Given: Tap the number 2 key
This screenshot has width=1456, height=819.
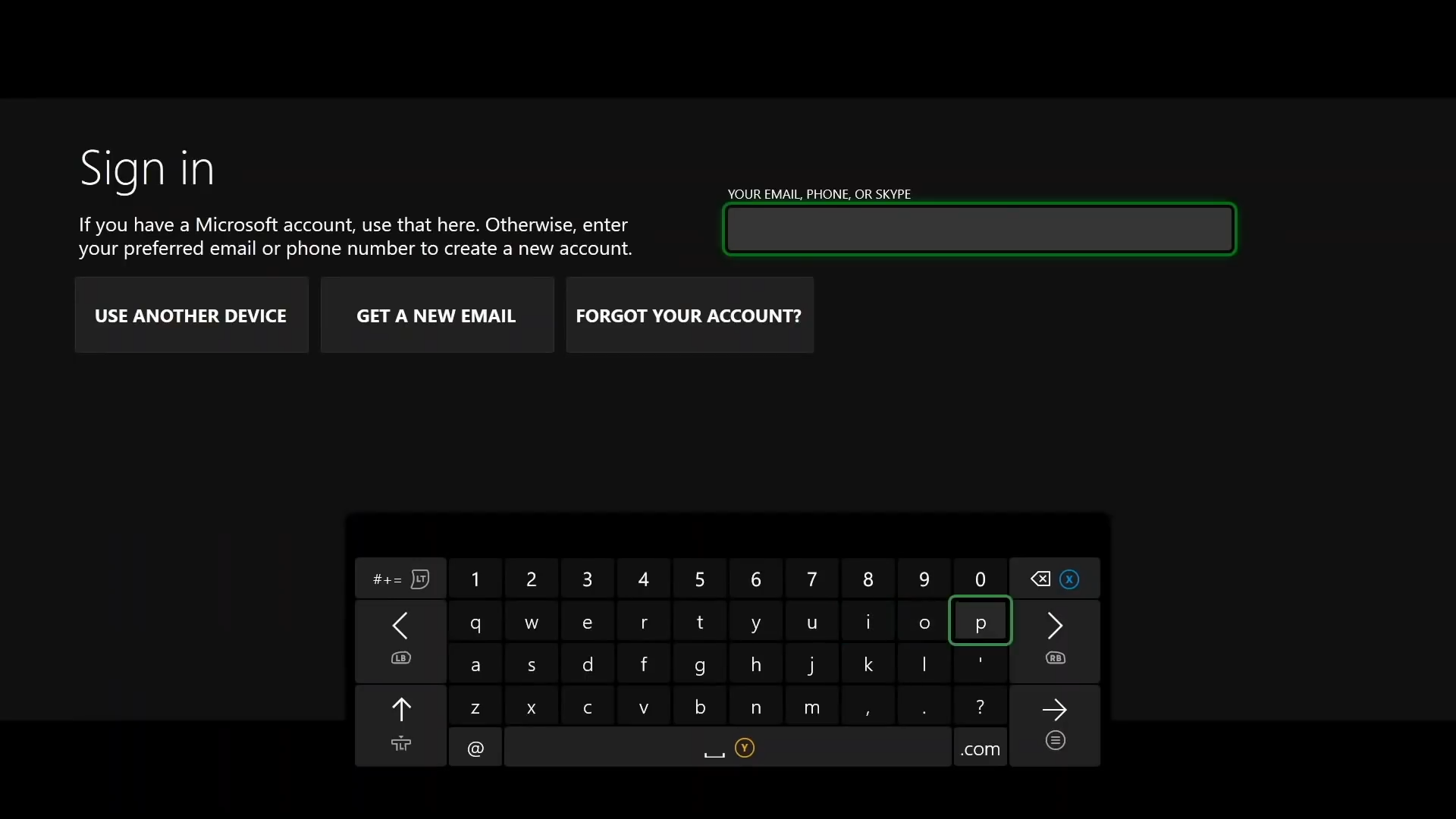Looking at the screenshot, I should pos(532,579).
